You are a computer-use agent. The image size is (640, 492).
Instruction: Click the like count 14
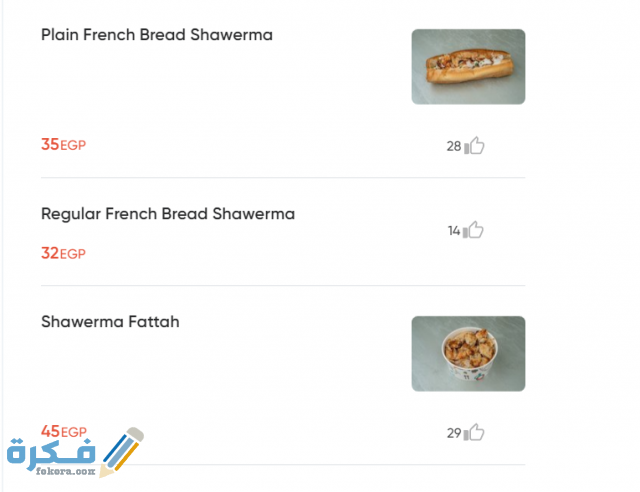[x=453, y=231]
